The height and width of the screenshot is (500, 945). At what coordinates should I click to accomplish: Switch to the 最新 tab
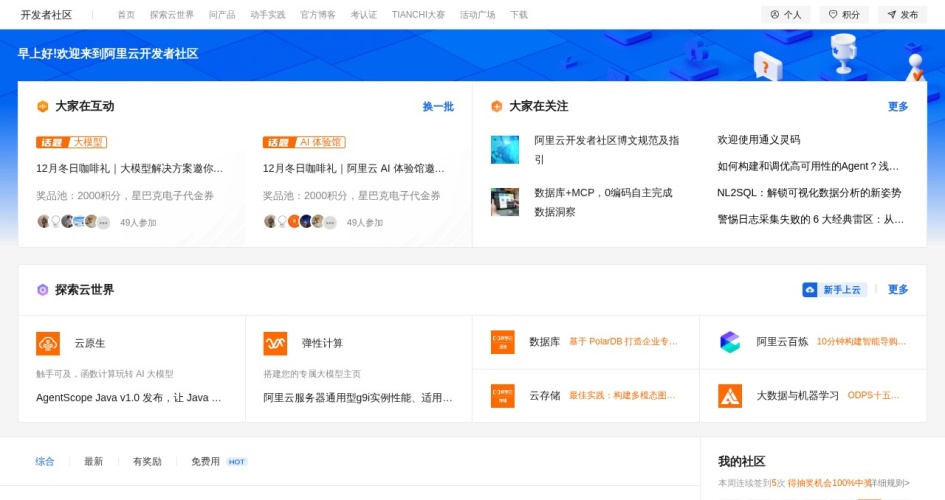coord(93,462)
